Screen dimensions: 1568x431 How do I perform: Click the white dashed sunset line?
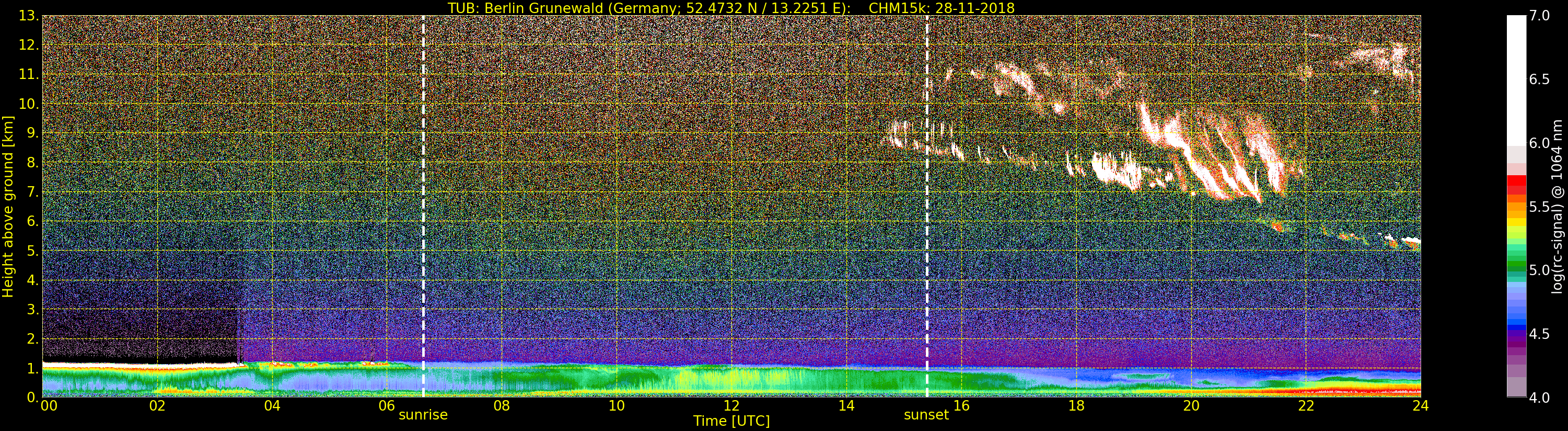pos(926,201)
